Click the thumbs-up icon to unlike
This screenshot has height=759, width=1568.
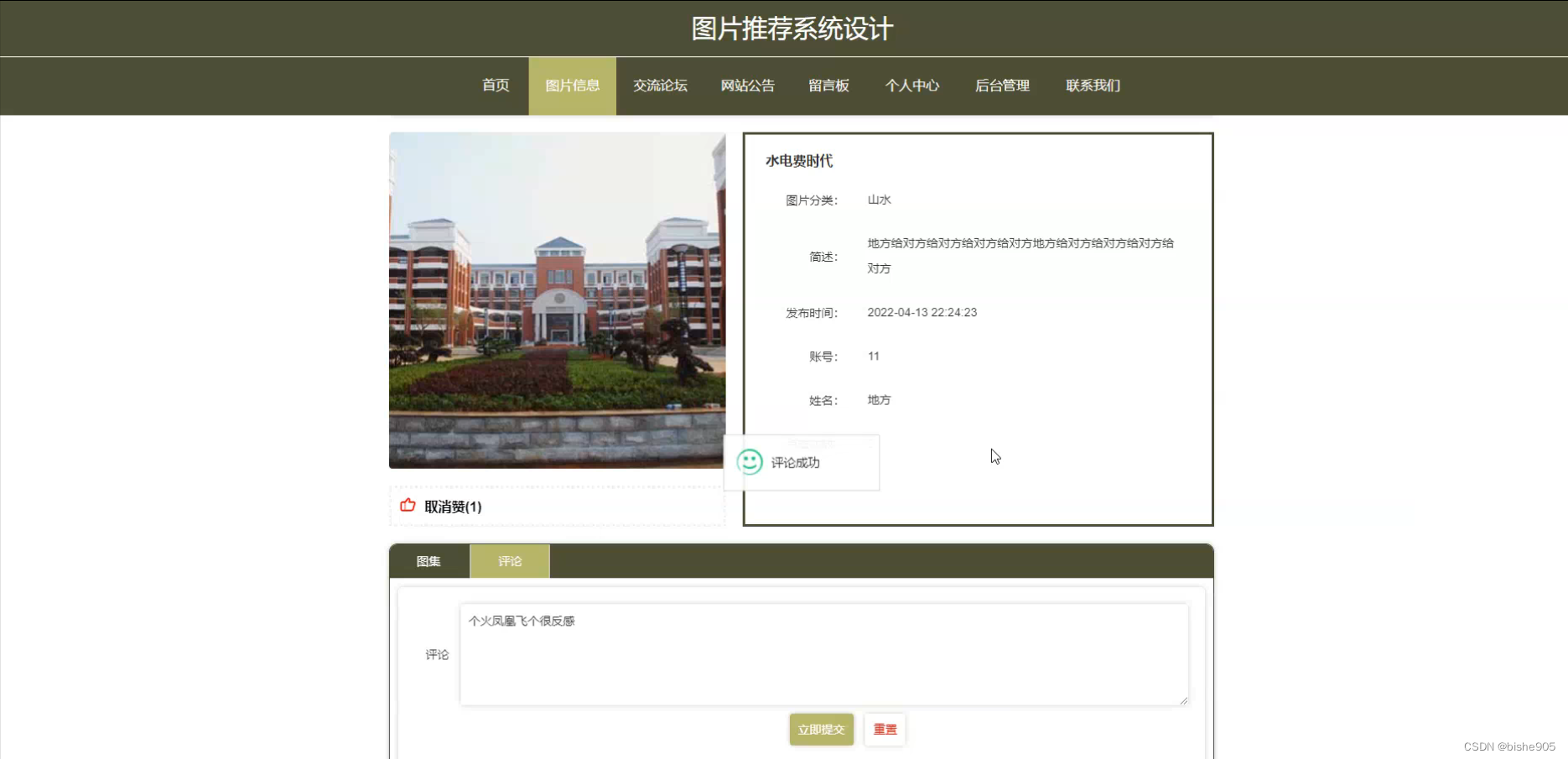tap(408, 507)
